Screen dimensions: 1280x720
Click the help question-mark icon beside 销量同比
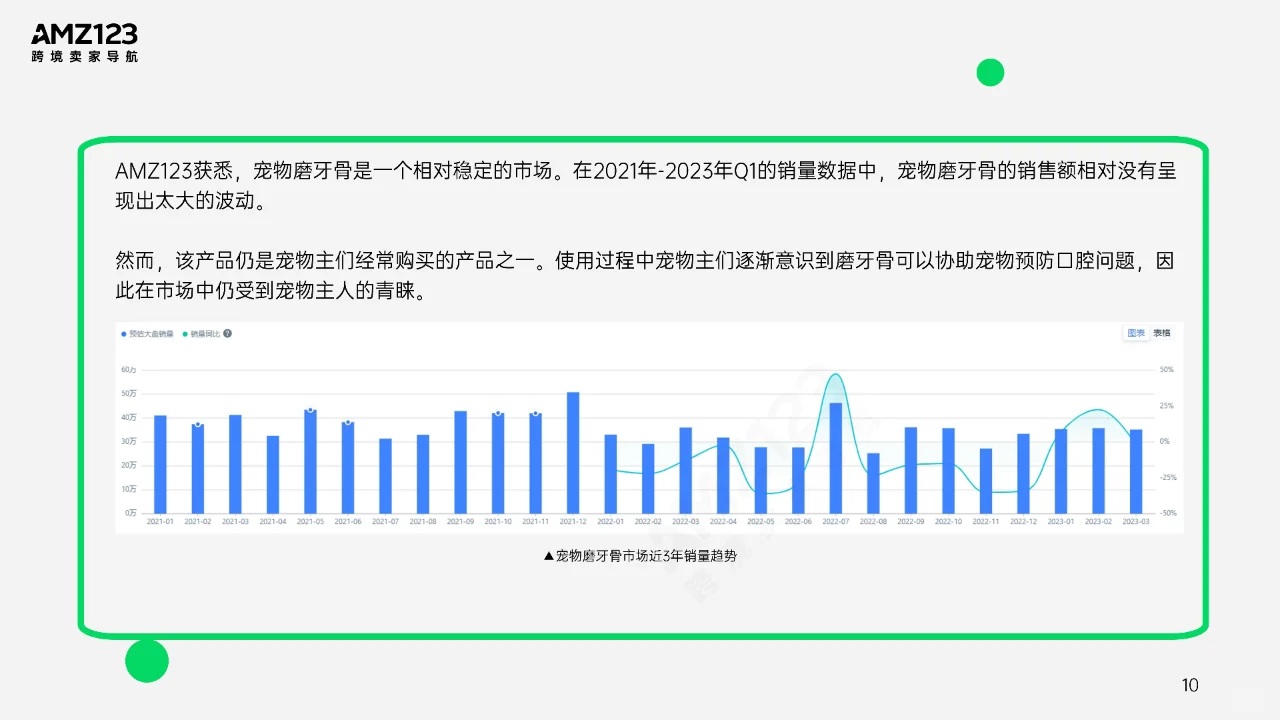pos(227,333)
